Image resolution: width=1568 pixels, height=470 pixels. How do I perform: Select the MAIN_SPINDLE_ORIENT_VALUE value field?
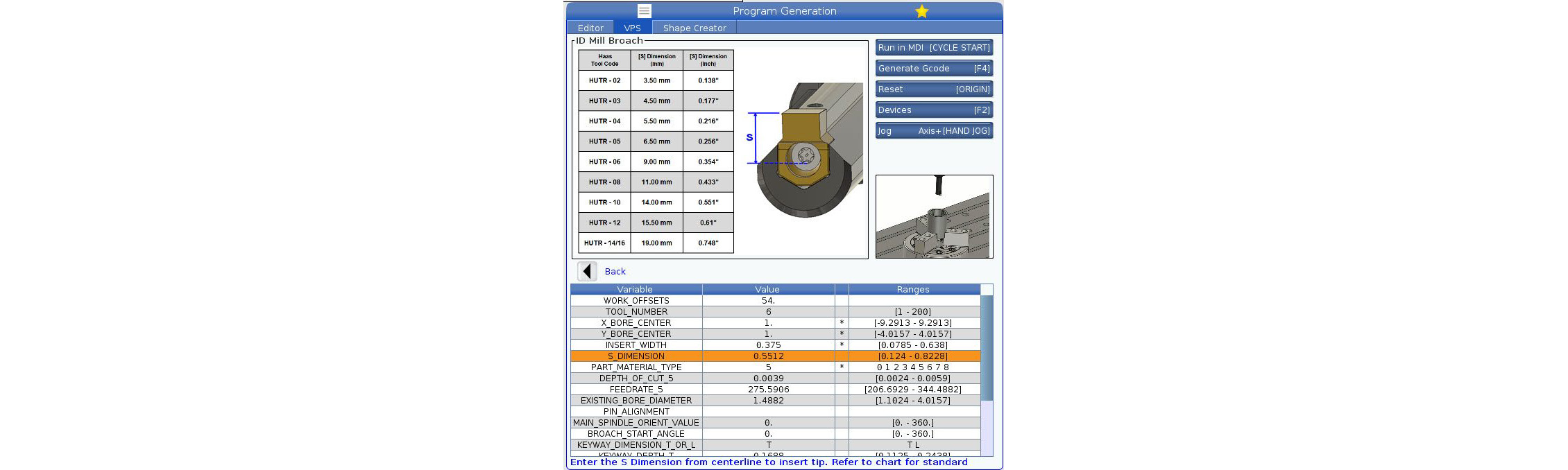pyautogui.click(x=768, y=423)
